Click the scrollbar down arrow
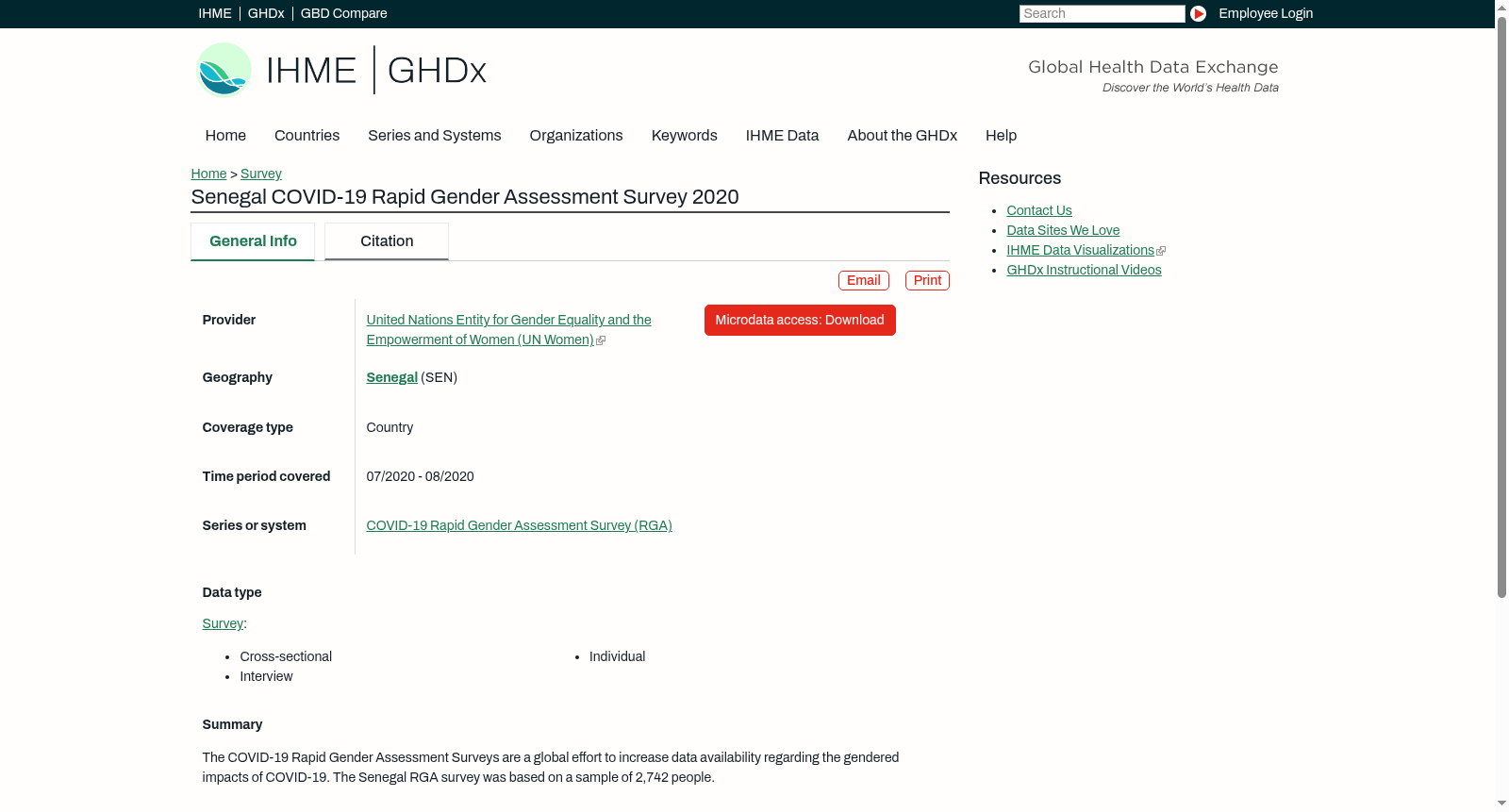This screenshot has height=812, width=1509. click(1501, 804)
